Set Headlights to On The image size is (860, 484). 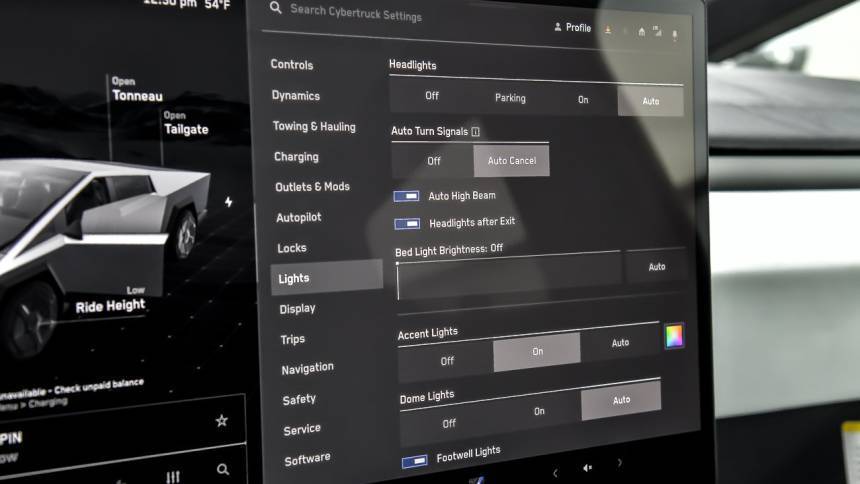[x=583, y=100]
